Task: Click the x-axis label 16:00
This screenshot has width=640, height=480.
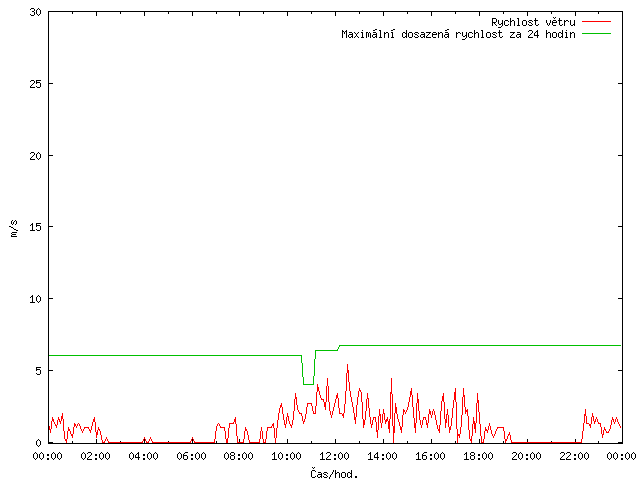Action: [x=430, y=456]
